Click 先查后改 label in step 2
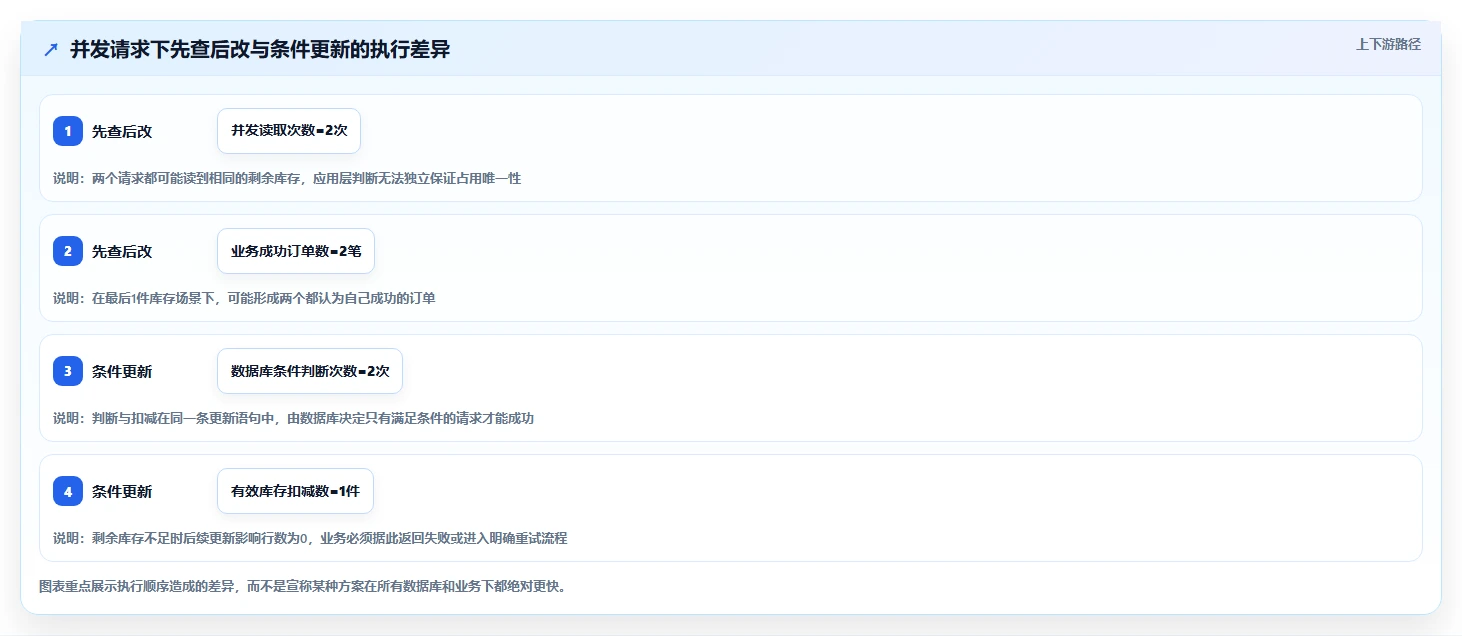1462x636 pixels. [x=122, y=251]
